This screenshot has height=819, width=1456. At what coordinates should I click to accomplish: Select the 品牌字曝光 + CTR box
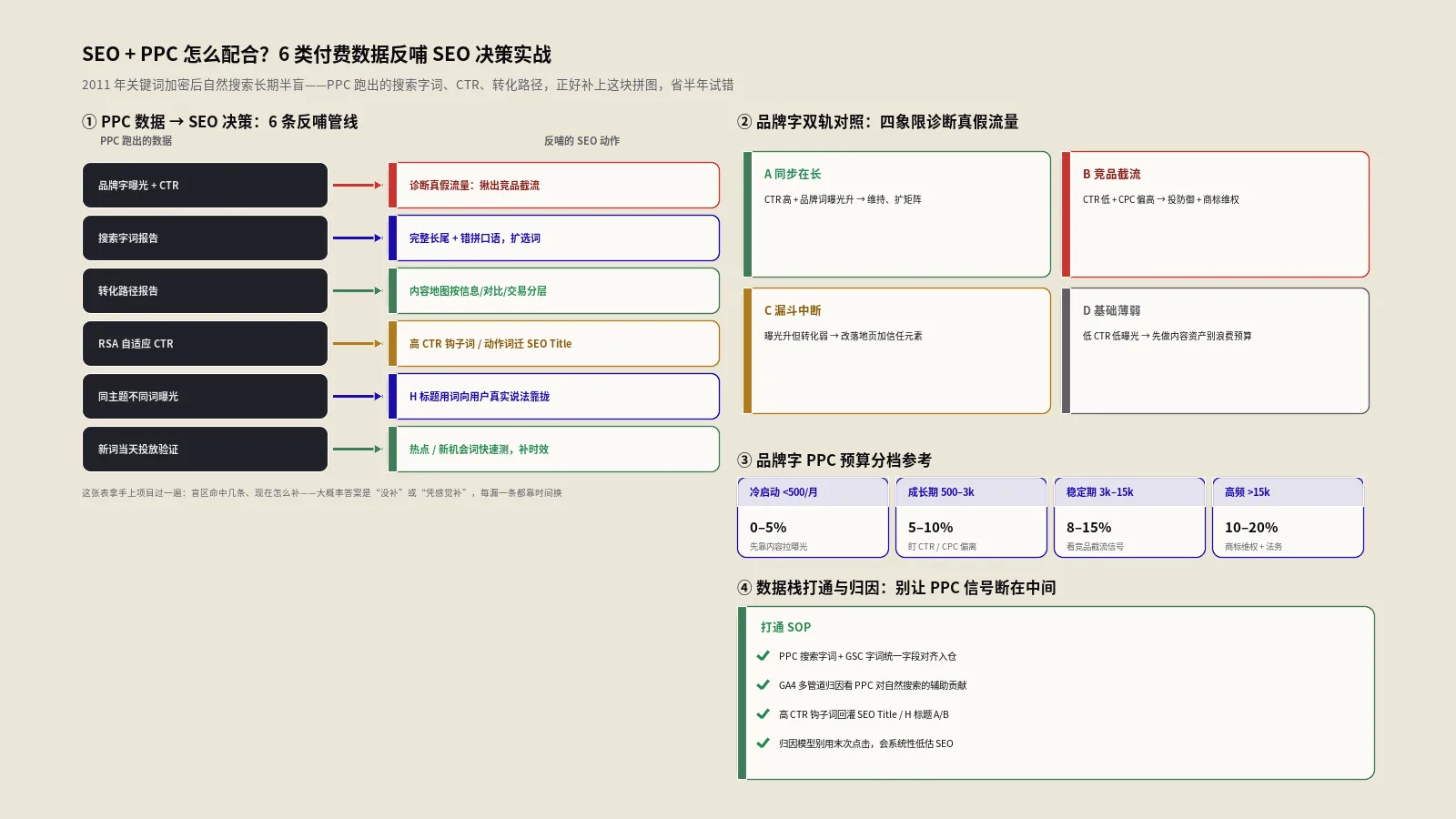click(205, 185)
